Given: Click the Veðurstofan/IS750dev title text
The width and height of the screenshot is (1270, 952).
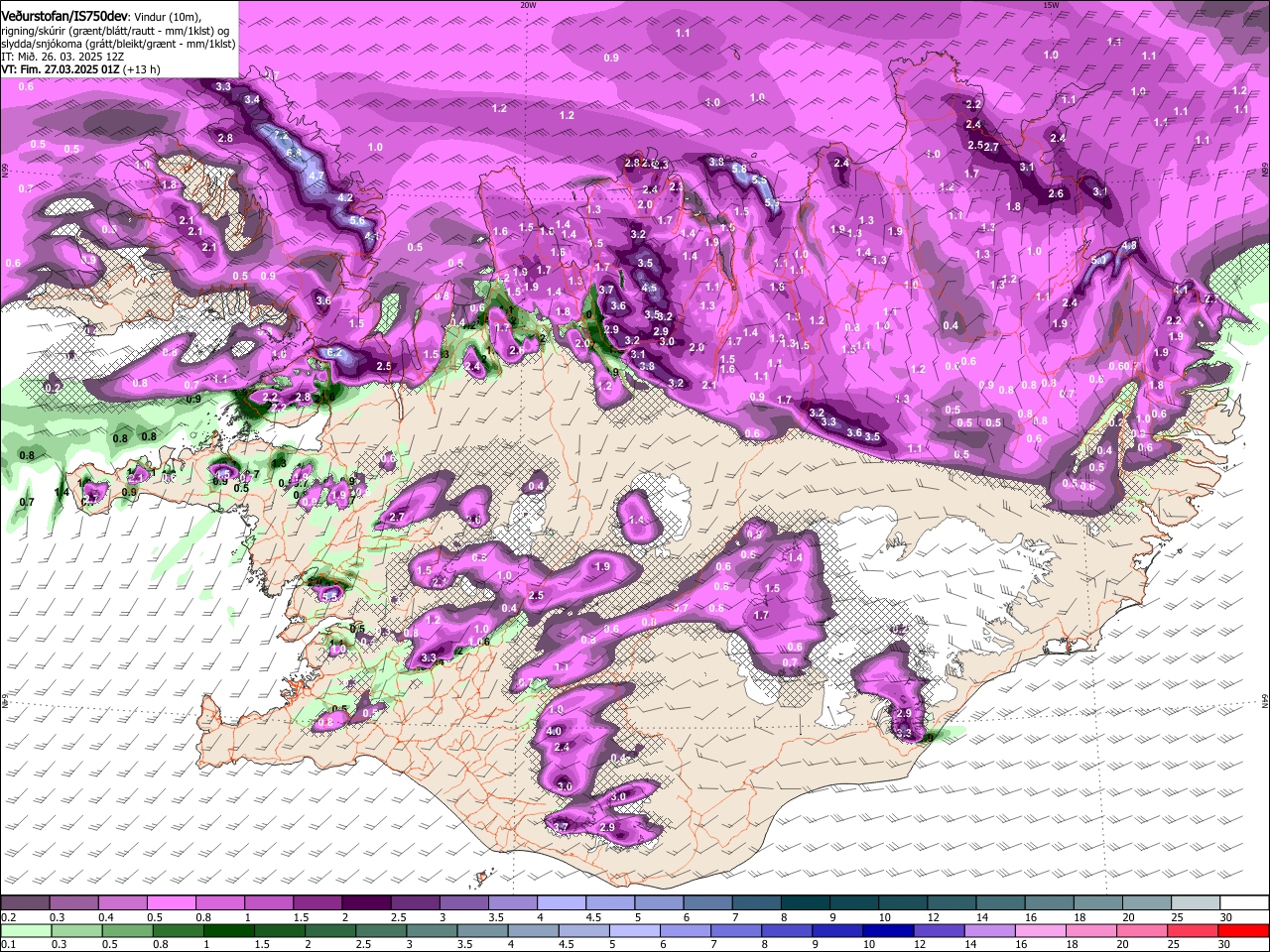Looking at the screenshot, I should 64,17.
